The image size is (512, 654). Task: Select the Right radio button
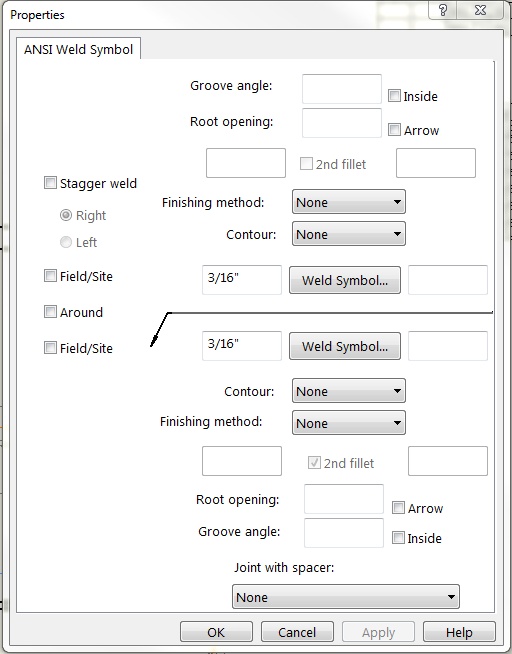tap(66, 215)
